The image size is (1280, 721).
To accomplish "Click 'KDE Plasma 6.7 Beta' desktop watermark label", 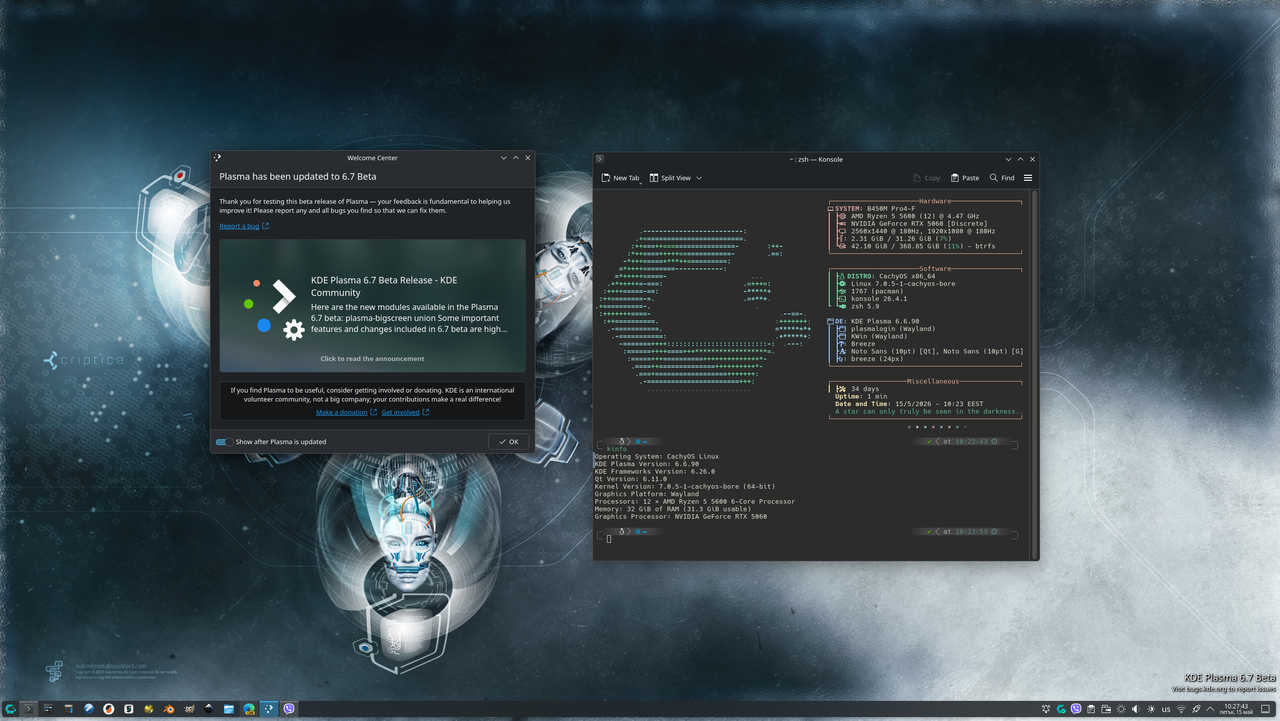I will click(1229, 678).
